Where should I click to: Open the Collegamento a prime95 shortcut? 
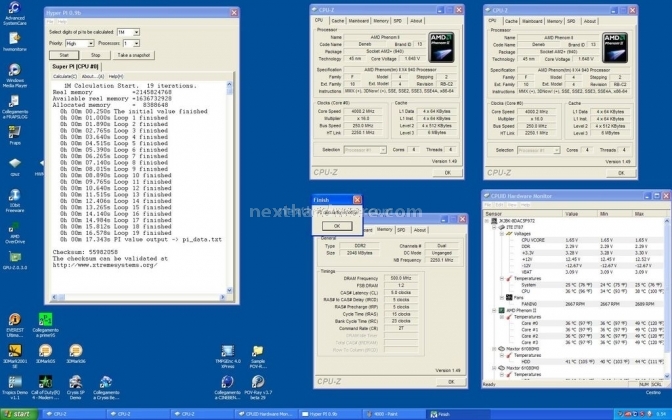click(x=45, y=325)
